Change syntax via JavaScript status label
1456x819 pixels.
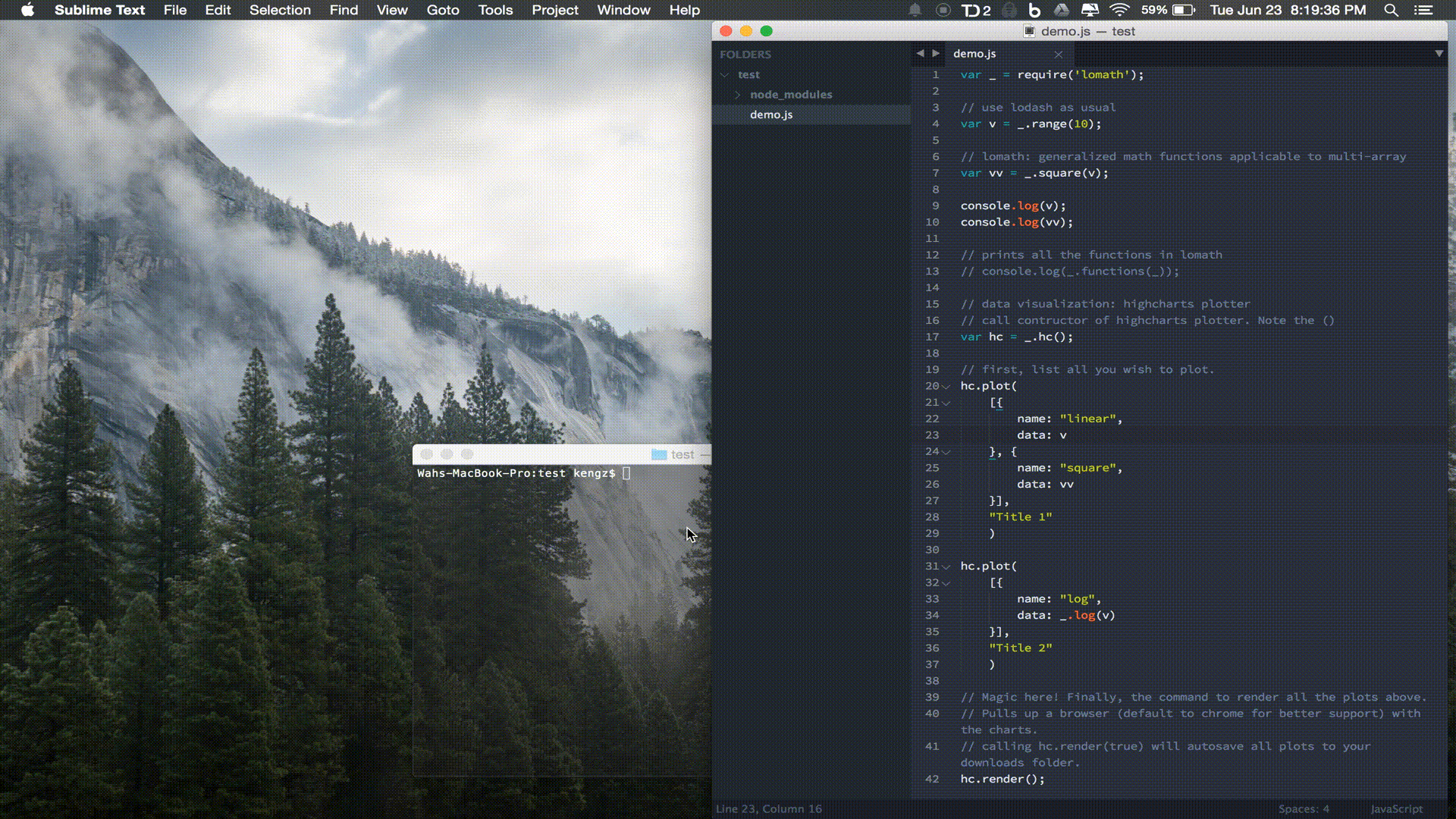(1396, 808)
